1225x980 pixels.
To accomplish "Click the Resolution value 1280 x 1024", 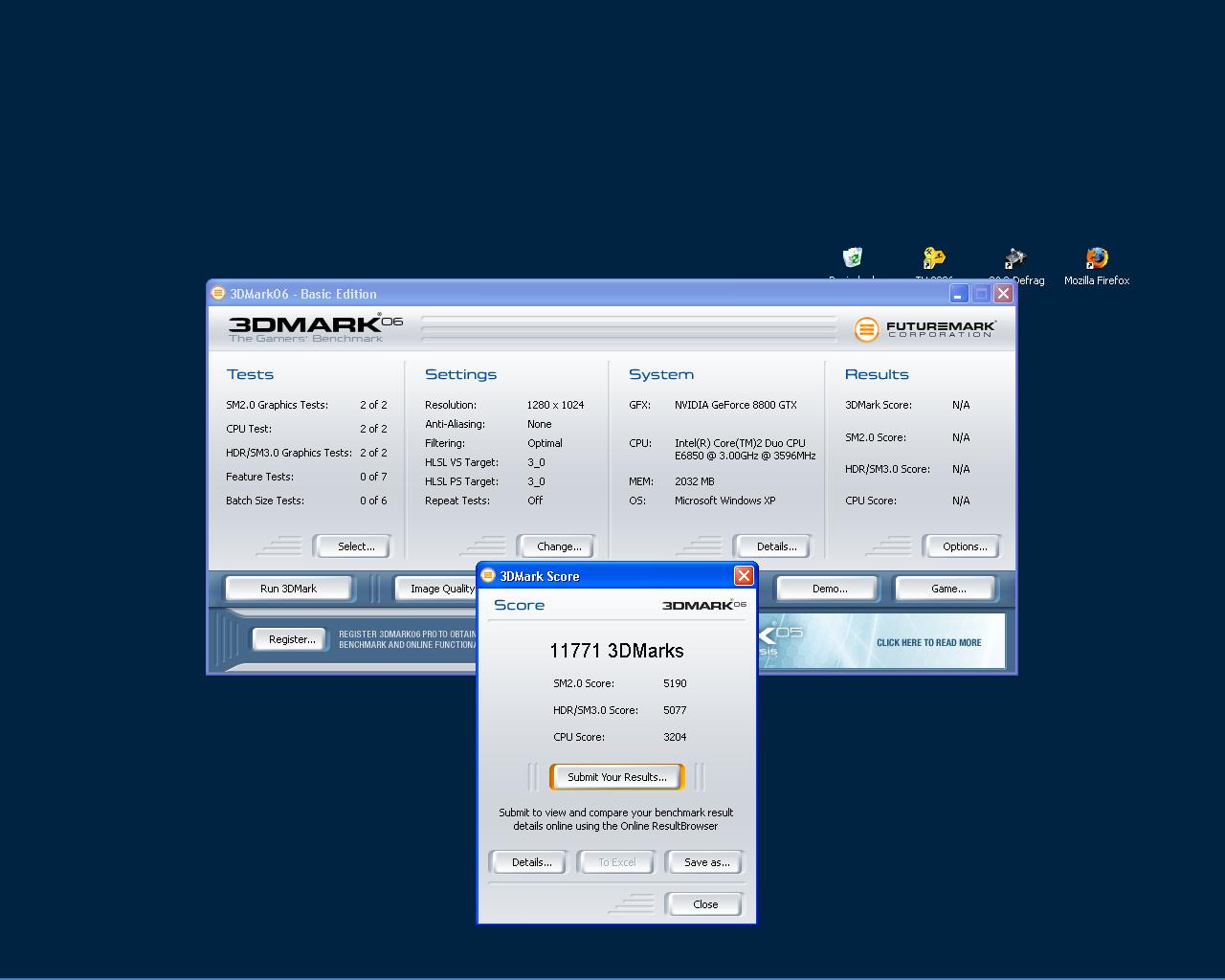I will 555,405.
